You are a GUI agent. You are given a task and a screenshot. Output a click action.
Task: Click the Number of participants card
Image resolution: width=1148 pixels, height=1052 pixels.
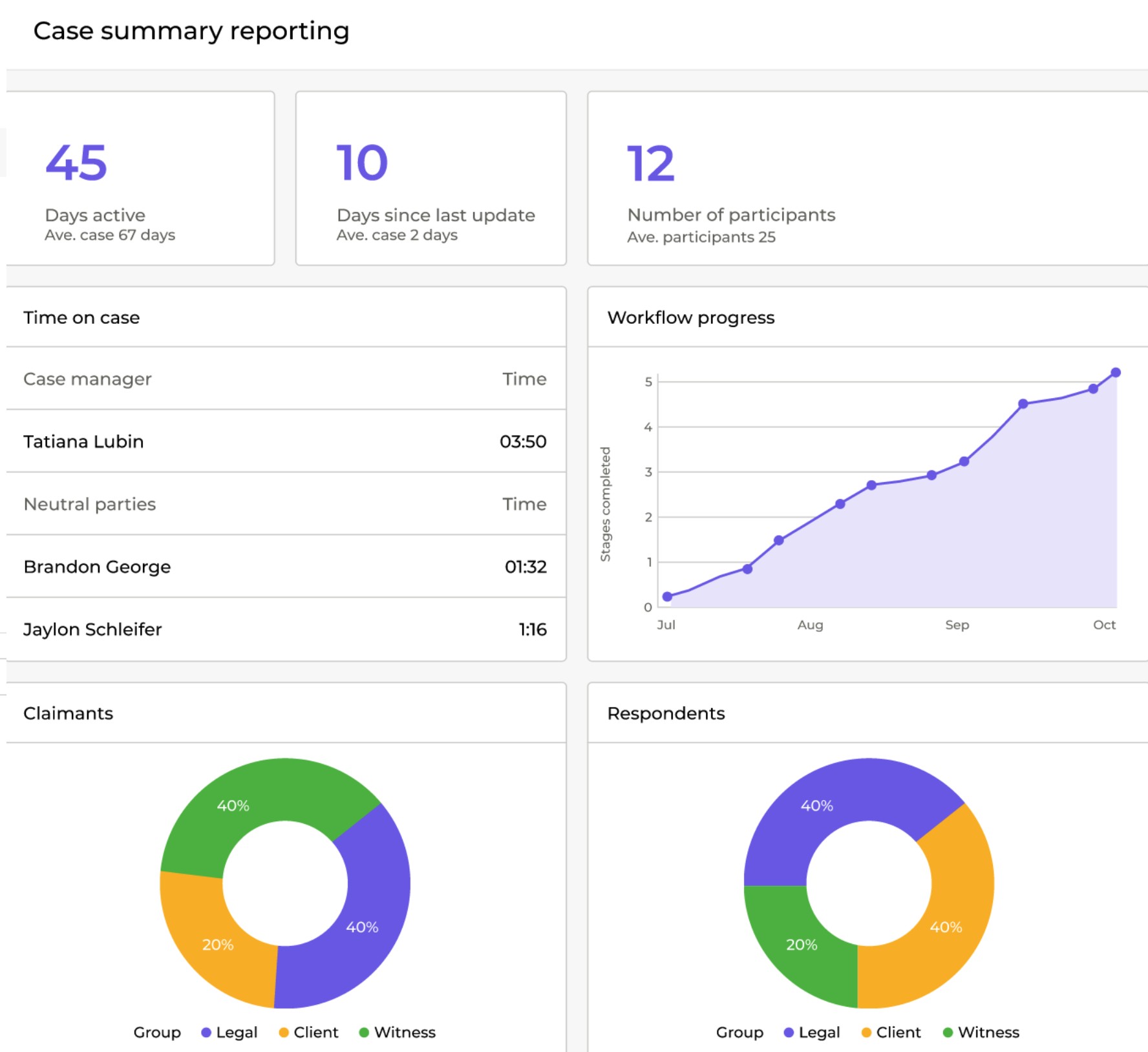pos(866,178)
